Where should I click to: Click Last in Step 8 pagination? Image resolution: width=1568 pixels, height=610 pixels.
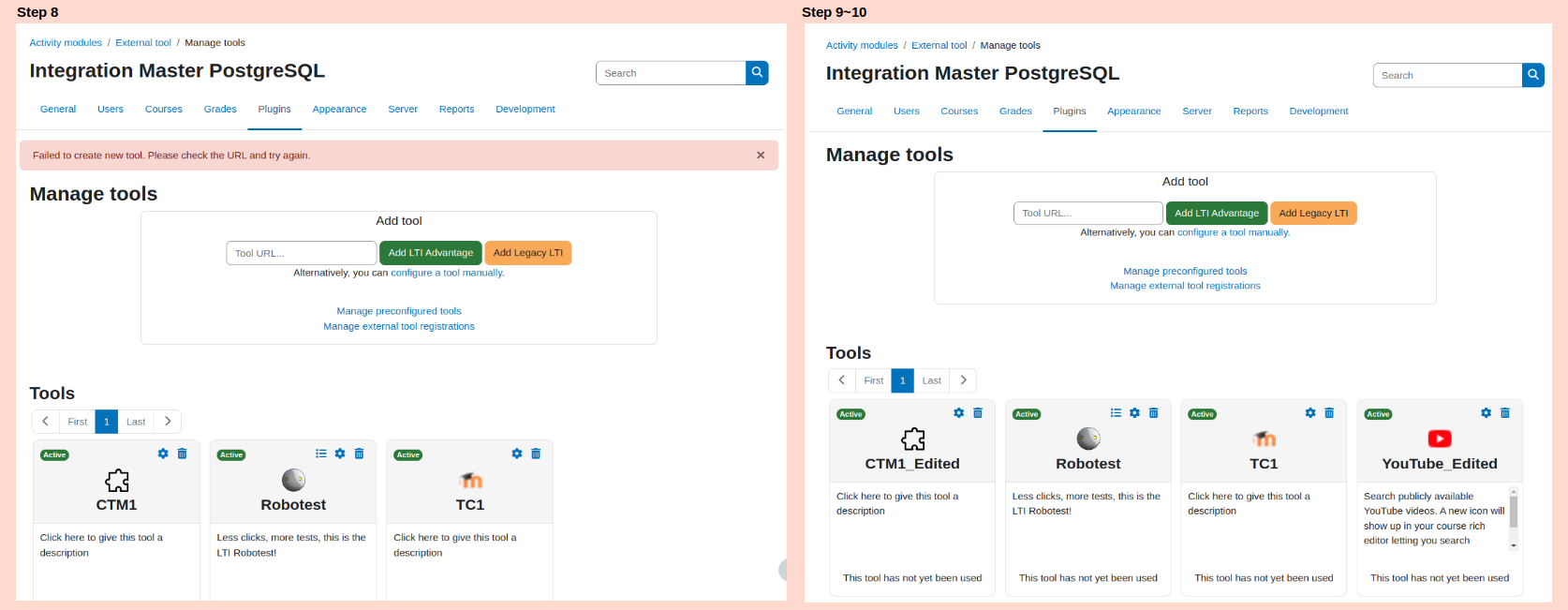(x=136, y=422)
